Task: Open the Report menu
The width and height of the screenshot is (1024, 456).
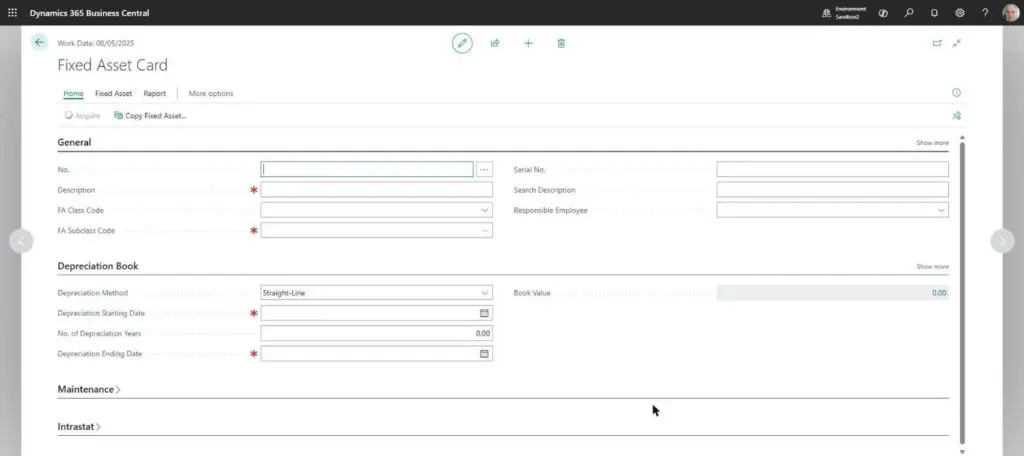Action: (x=155, y=93)
